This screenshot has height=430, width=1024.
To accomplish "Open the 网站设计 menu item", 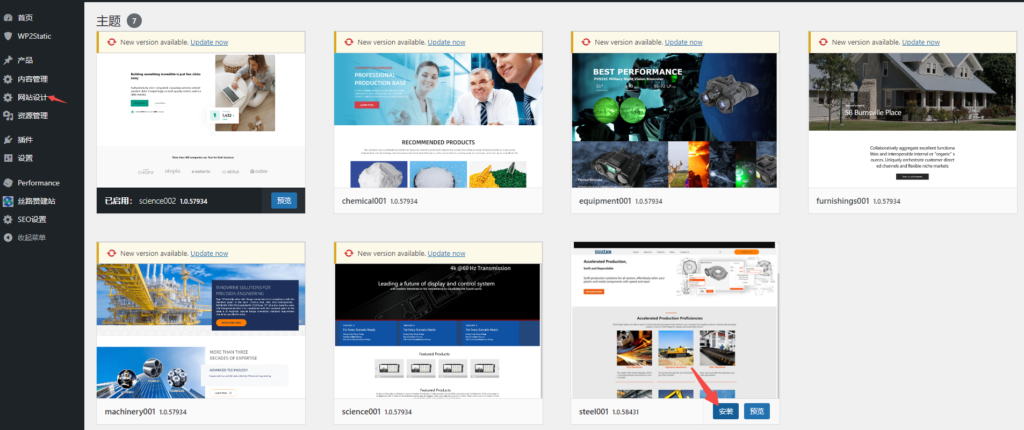I will point(33,98).
